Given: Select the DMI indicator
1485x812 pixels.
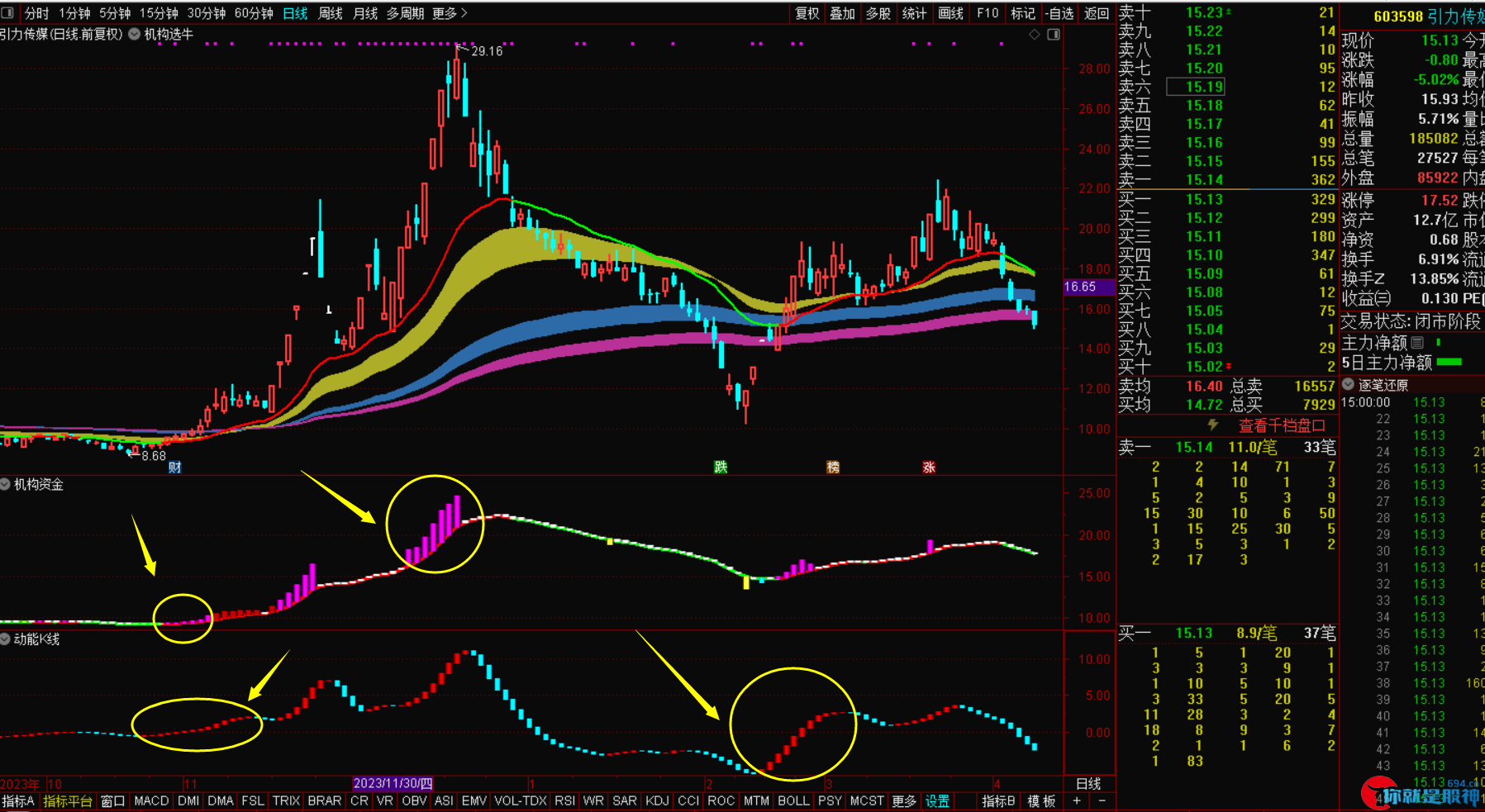Looking at the screenshot, I should 188,800.
